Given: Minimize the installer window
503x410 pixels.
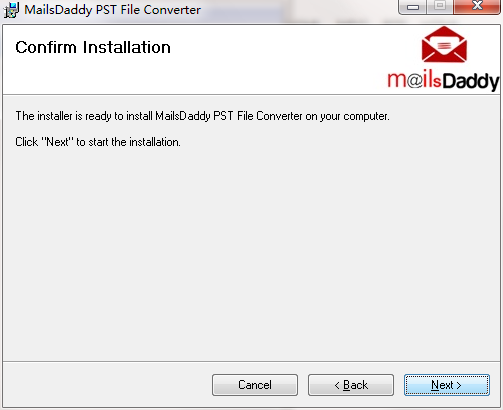Looking at the screenshot, I should click(x=413, y=7).
